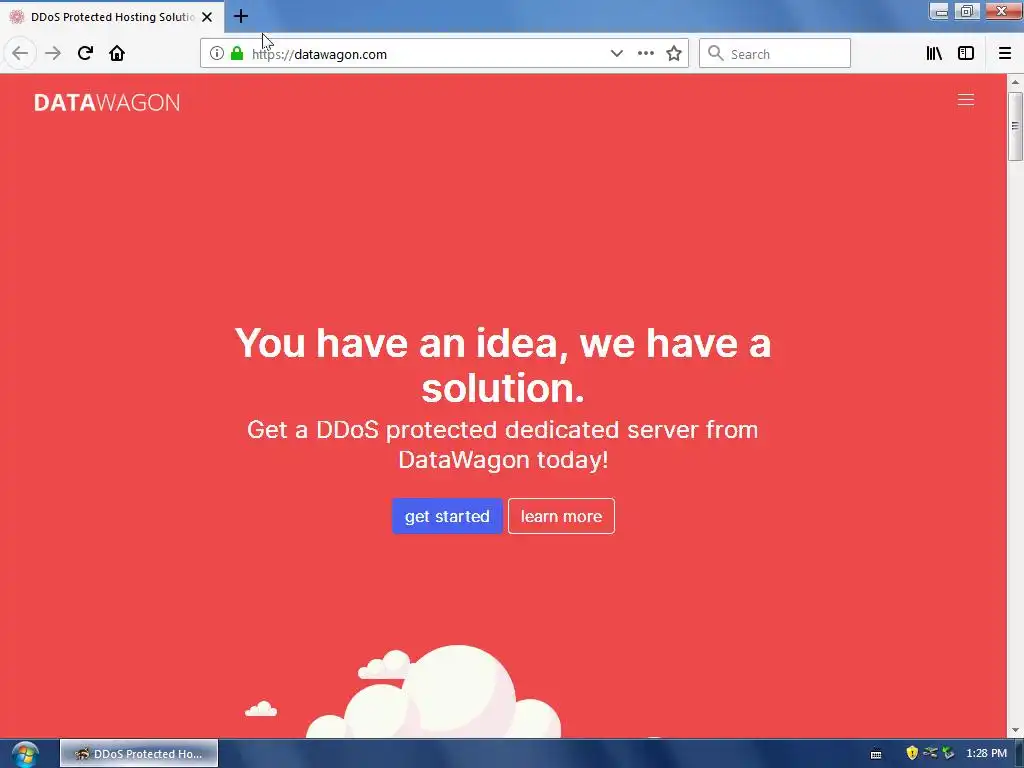Open a new tab with the plus button

coord(241,16)
